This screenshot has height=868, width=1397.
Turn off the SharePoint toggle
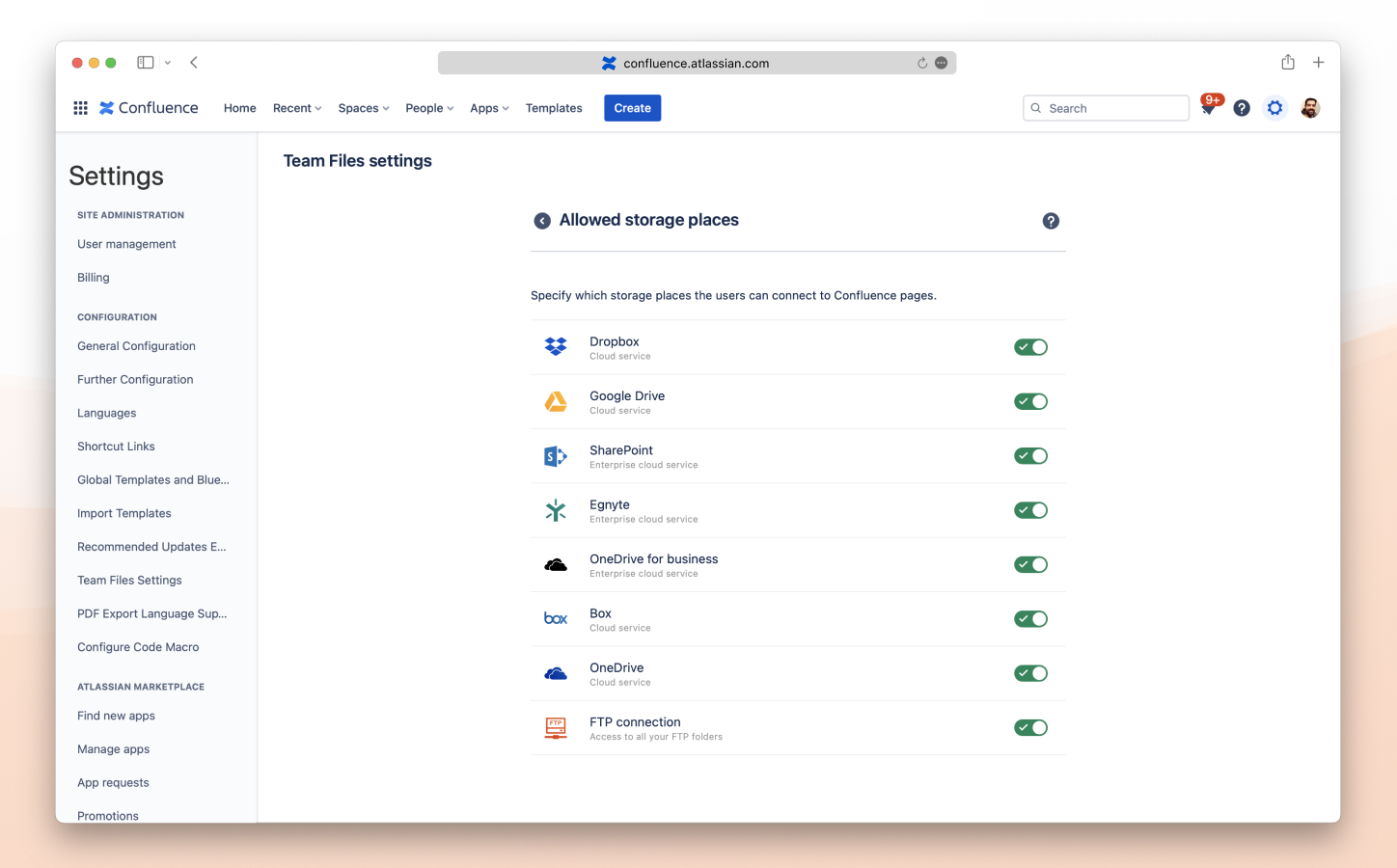click(x=1030, y=456)
